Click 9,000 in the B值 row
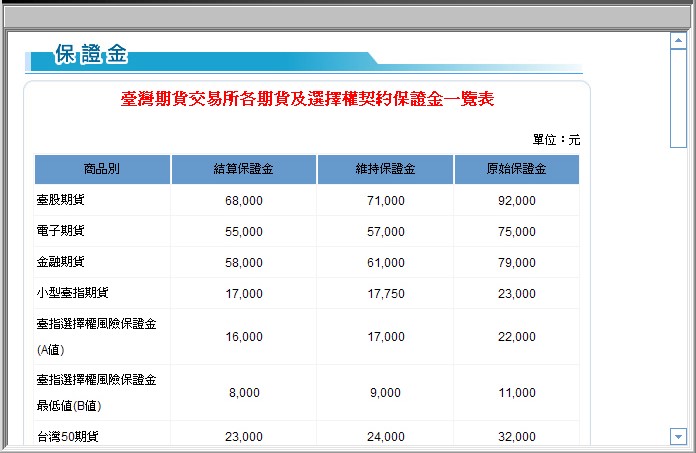 385,393
